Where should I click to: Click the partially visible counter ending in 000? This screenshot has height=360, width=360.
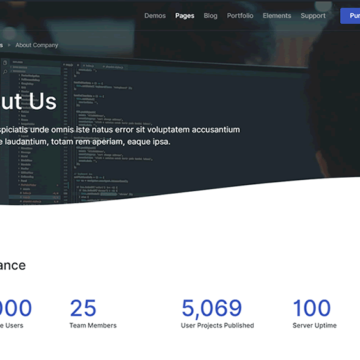tap(16, 308)
